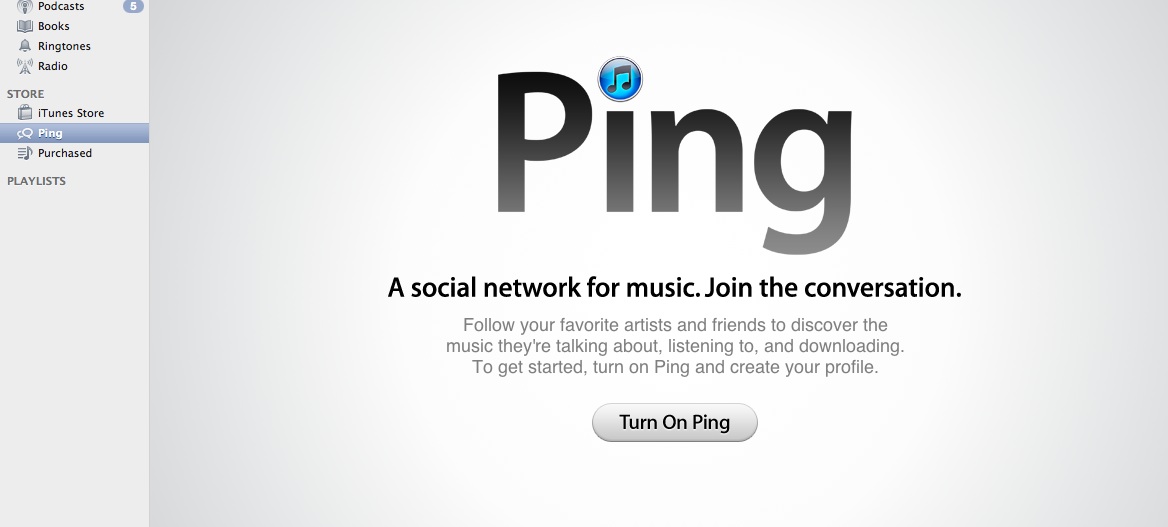Open the Books library section label
This screenshot has height=527, width=1168.
pyautogui.click(x=54, y=26)
